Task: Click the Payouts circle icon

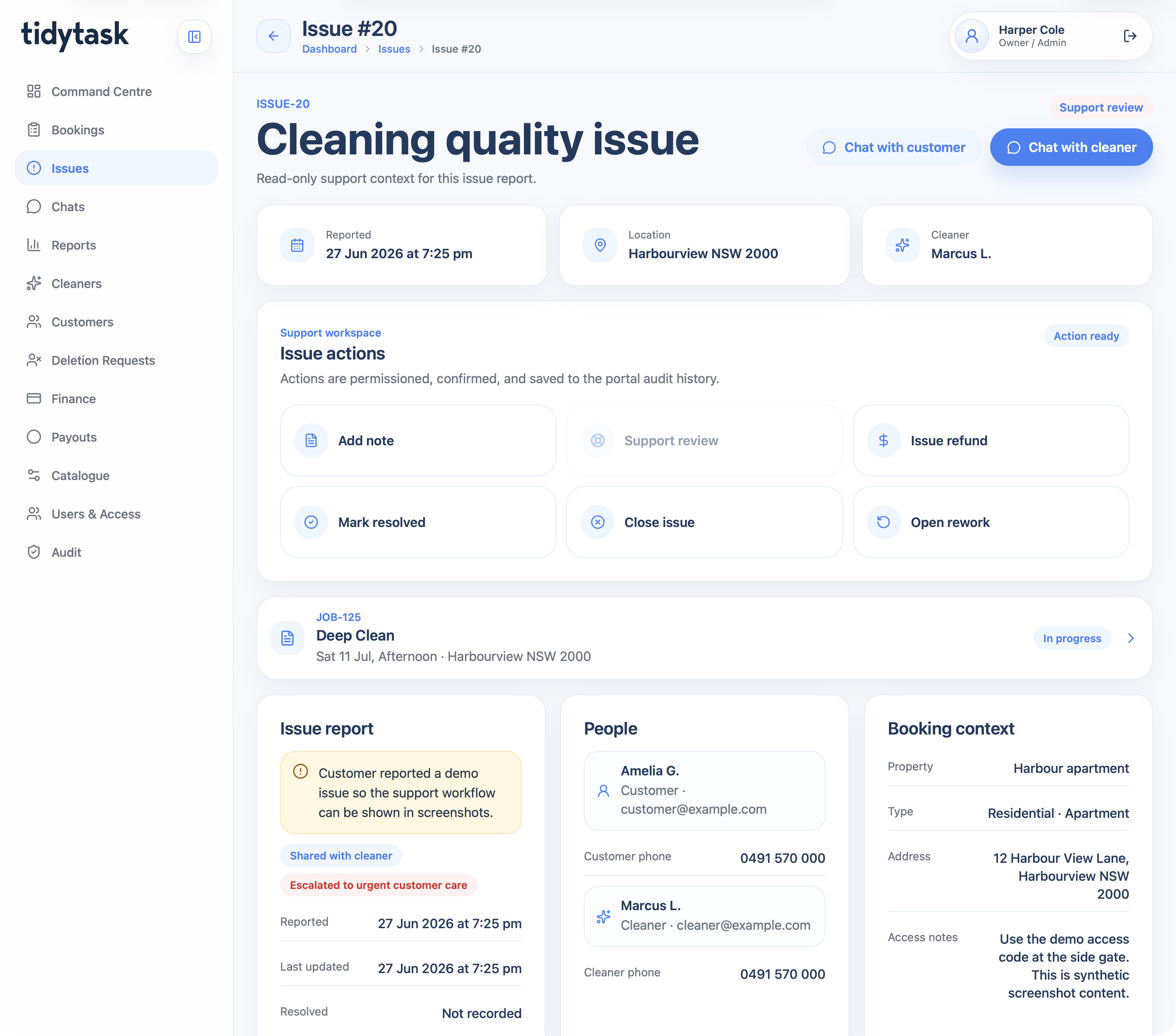Action: [x=34, y=437]
